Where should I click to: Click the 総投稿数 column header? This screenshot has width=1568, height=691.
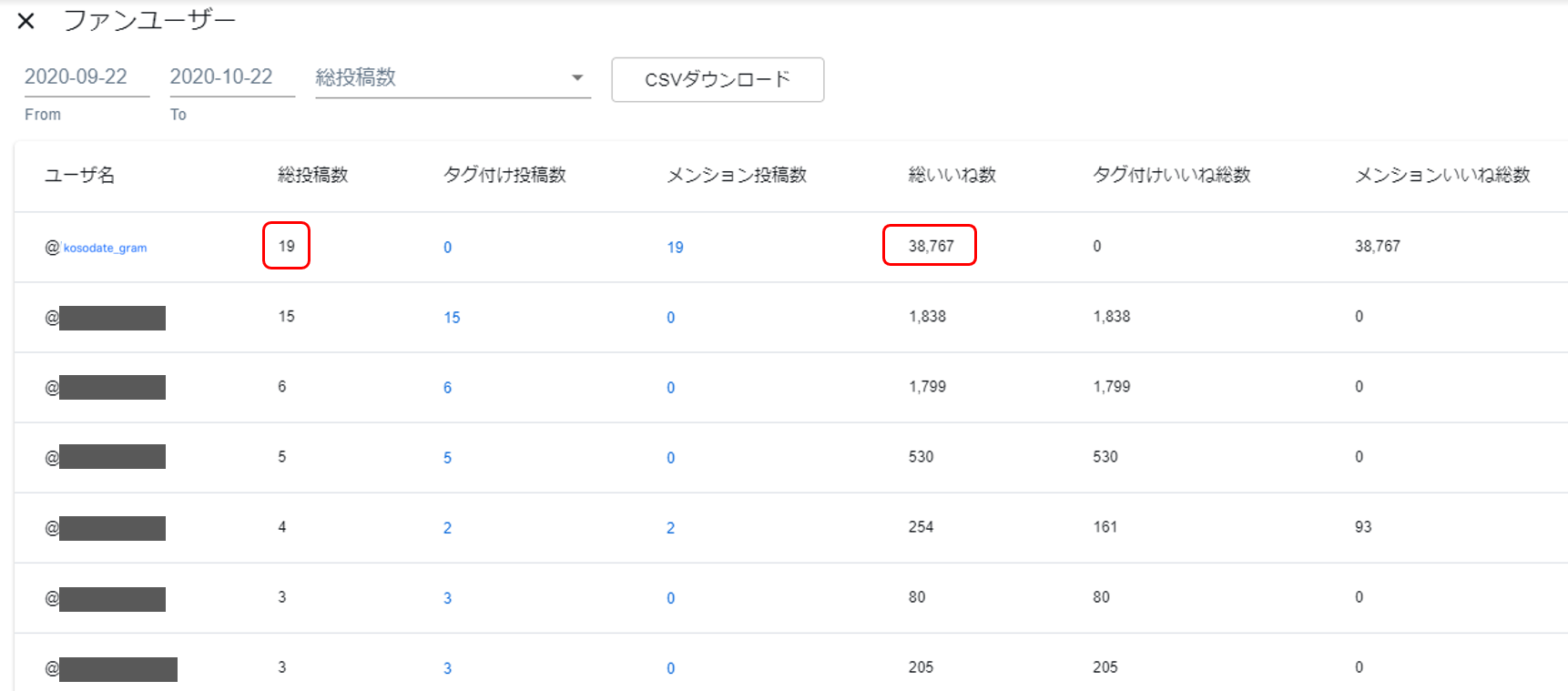pos(313,175)
